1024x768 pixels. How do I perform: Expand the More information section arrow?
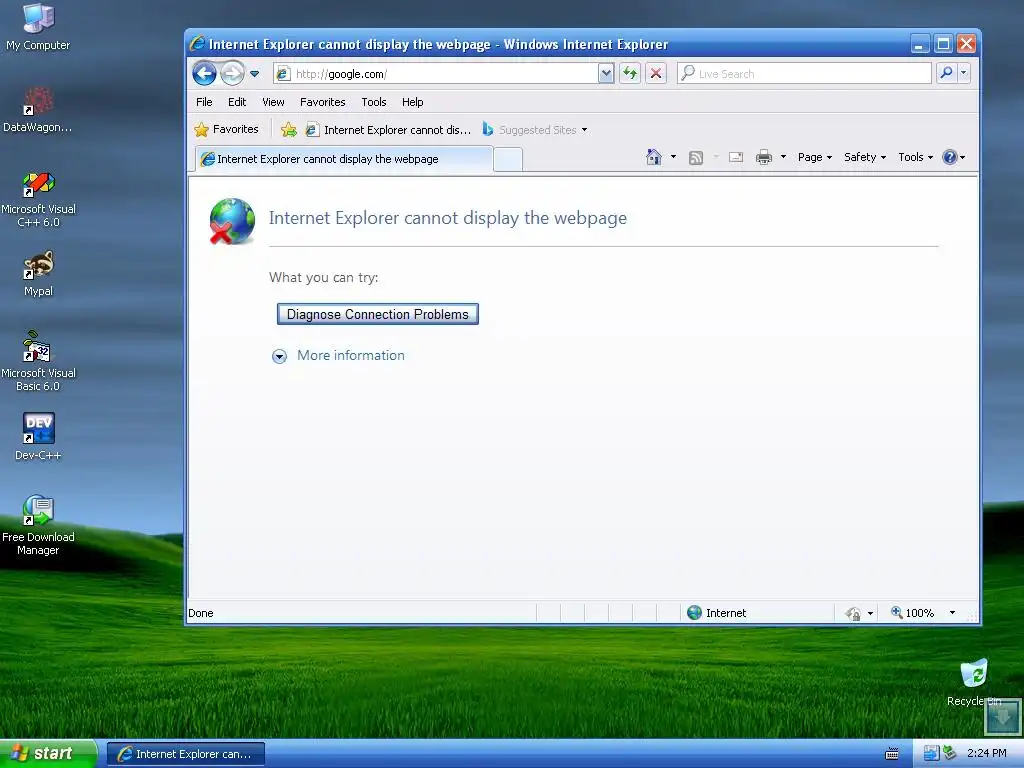click(x=280, y=357)
